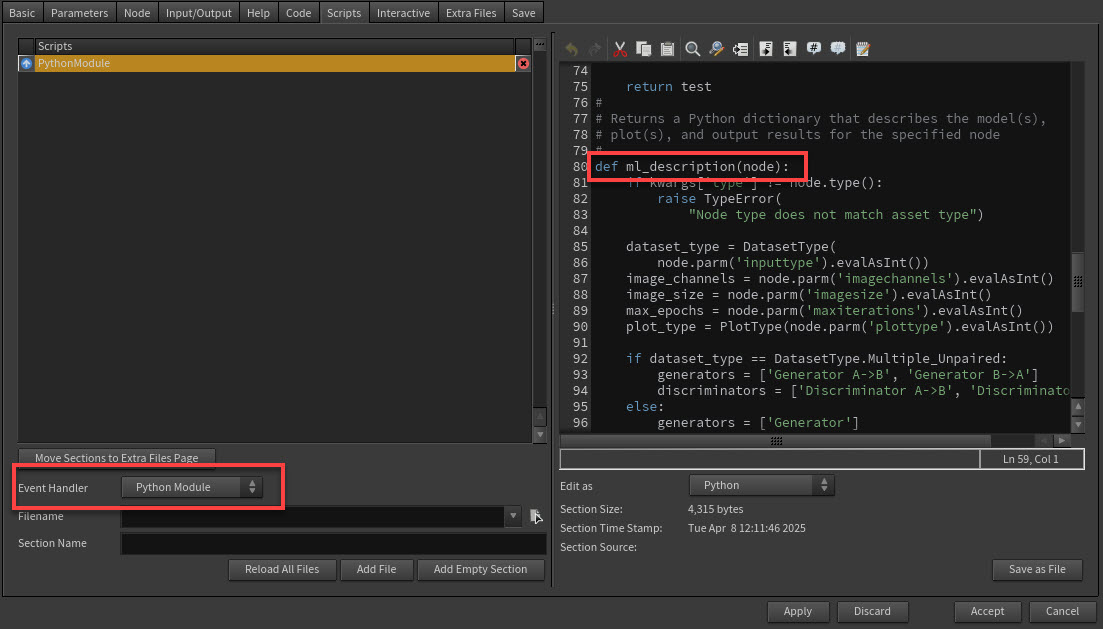Image resolution: width=1103 pixels, height=629 pixels.
Task: Click the 'dataset_type = DatasetType(' line
Action: pyautogui.click(x=731, y=247)
